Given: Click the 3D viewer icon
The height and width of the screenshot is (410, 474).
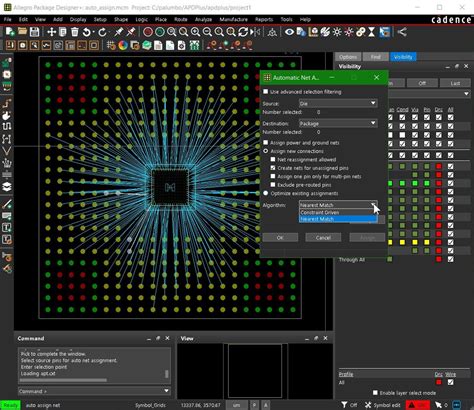Looking at the screenshot, I should 272,32.
